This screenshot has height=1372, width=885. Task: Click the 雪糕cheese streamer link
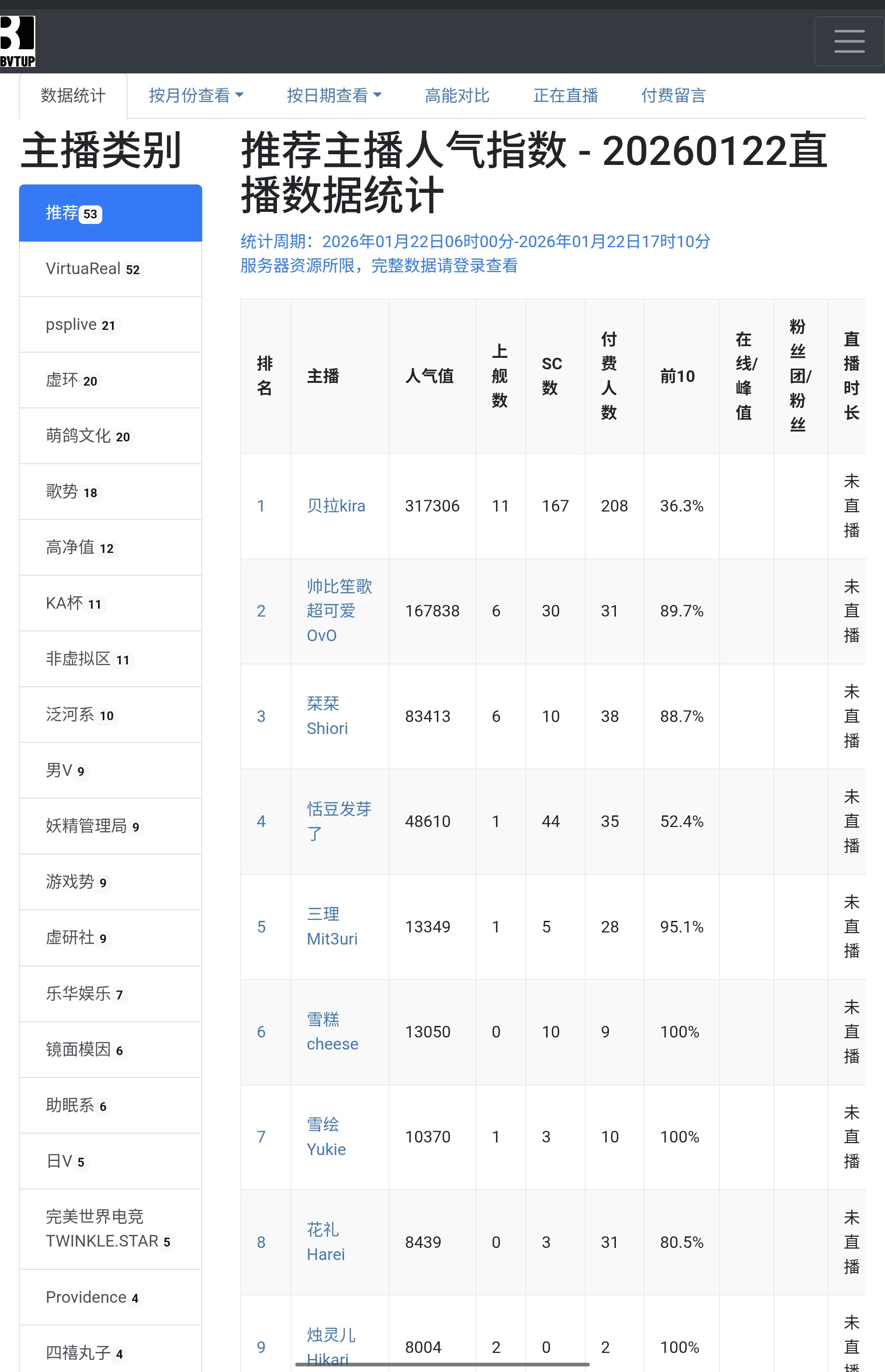[x=331, y=1031]
